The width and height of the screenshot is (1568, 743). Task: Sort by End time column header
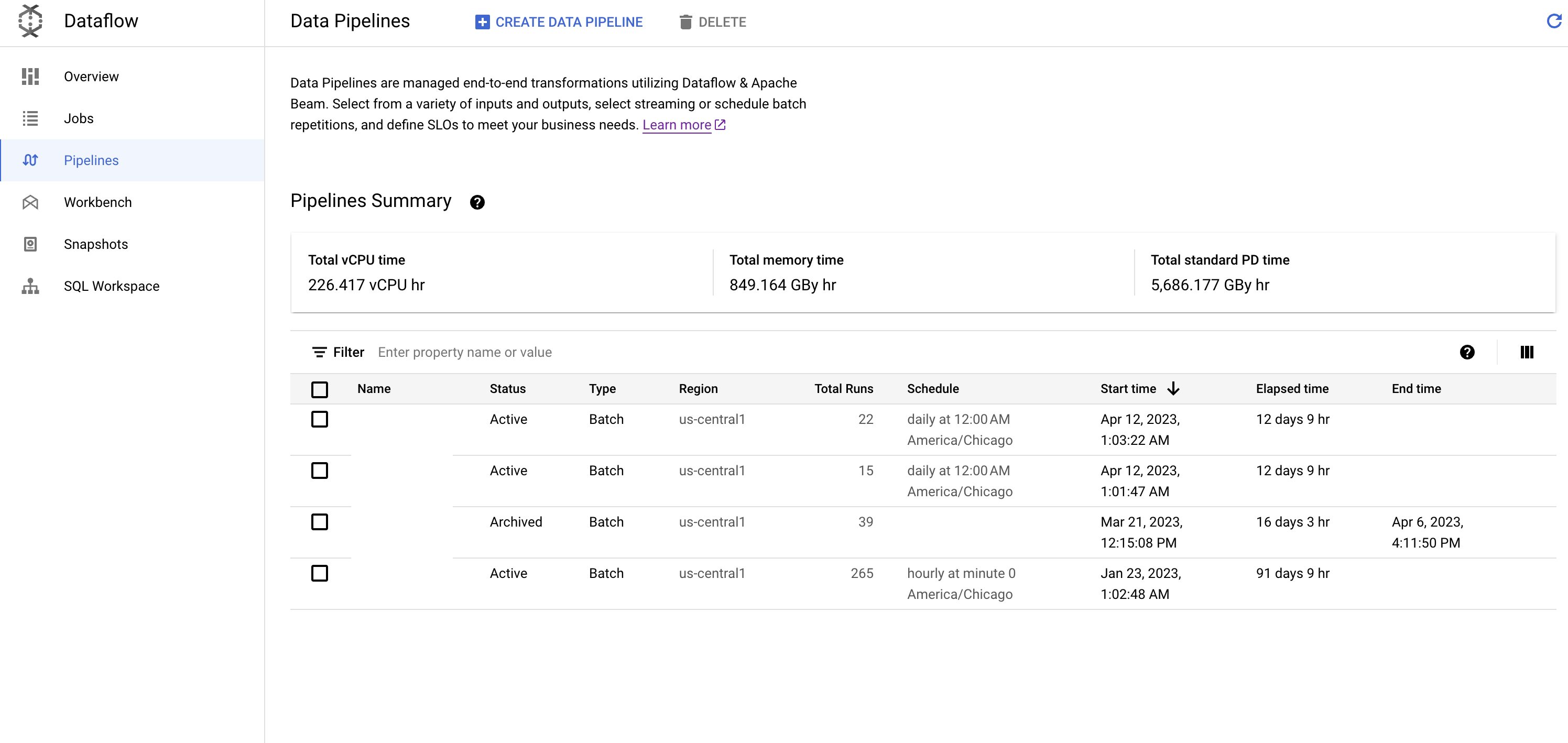(1416, 389)
